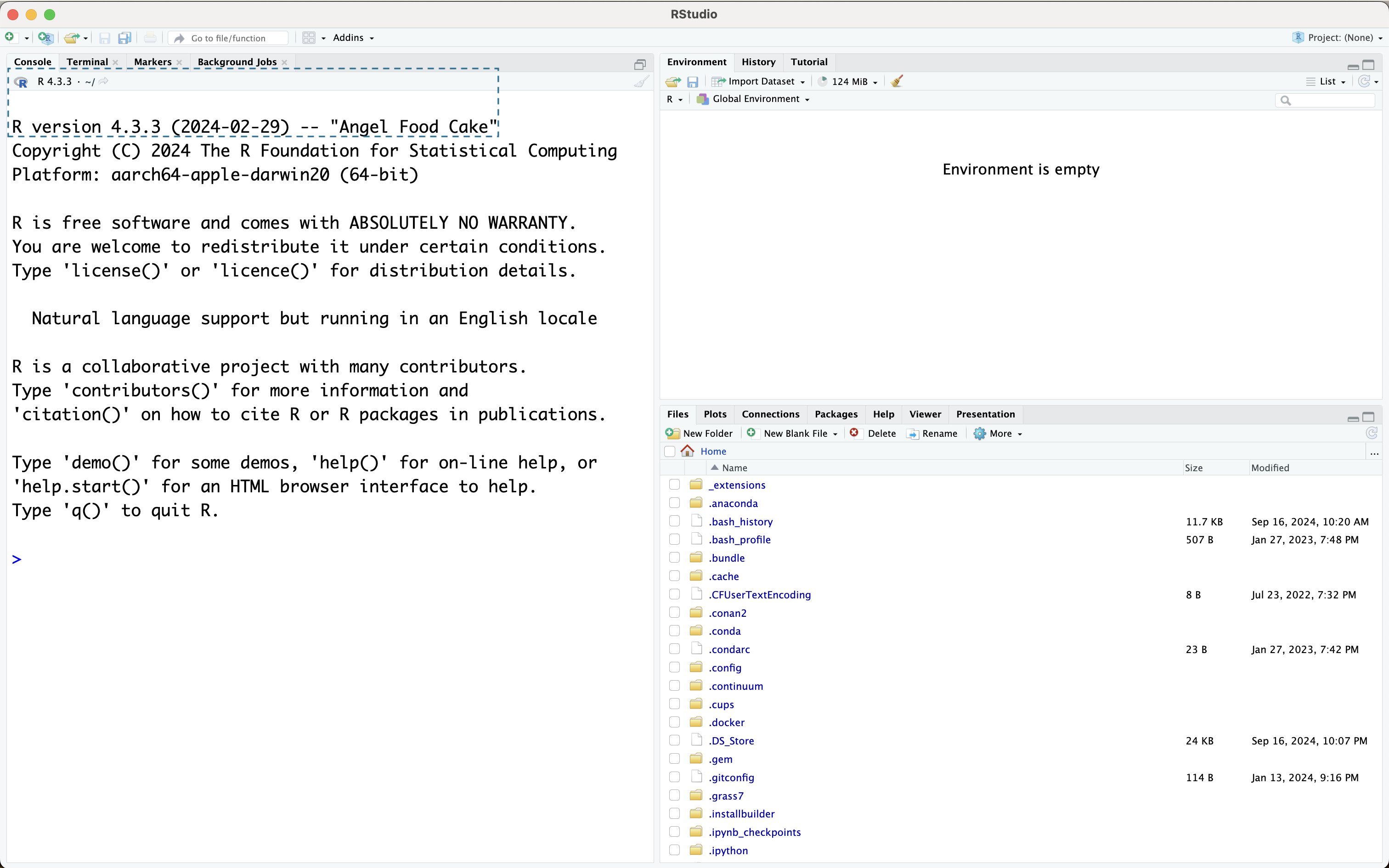
Task: Check the .cache folder checkbox
Action: tap(674, 576)
